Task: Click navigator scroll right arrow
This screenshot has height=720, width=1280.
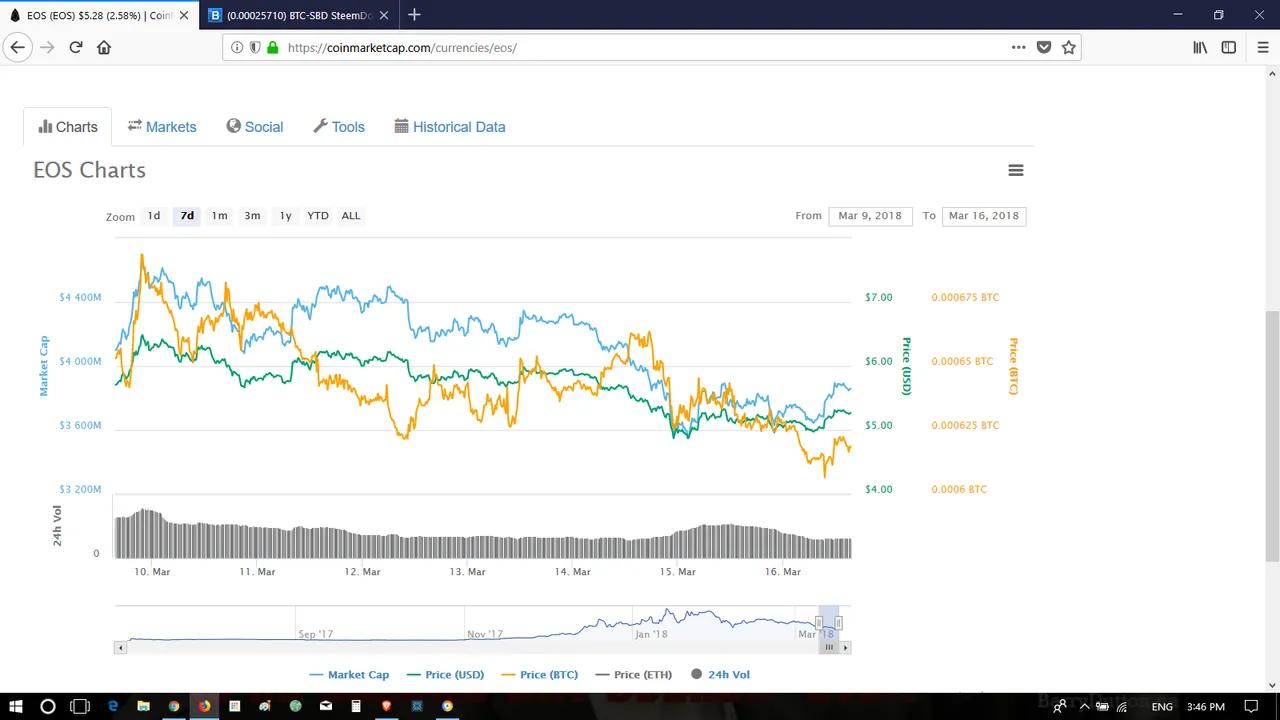Action: [846, 648]
